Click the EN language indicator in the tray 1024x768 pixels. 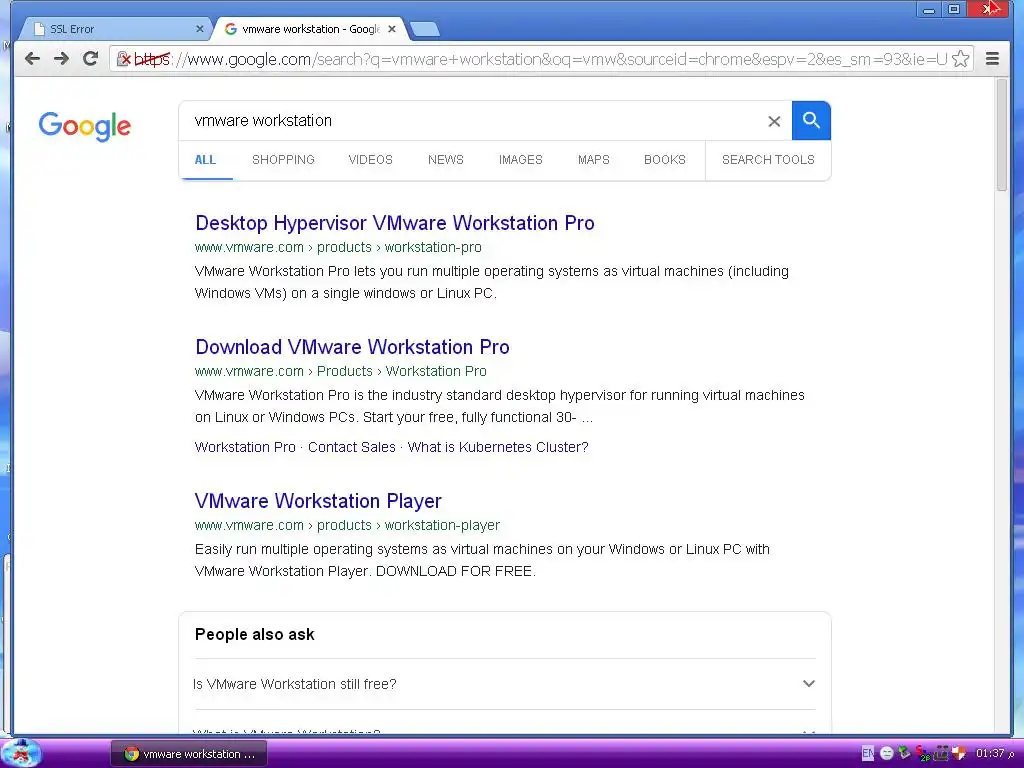[x=868, y=753]
